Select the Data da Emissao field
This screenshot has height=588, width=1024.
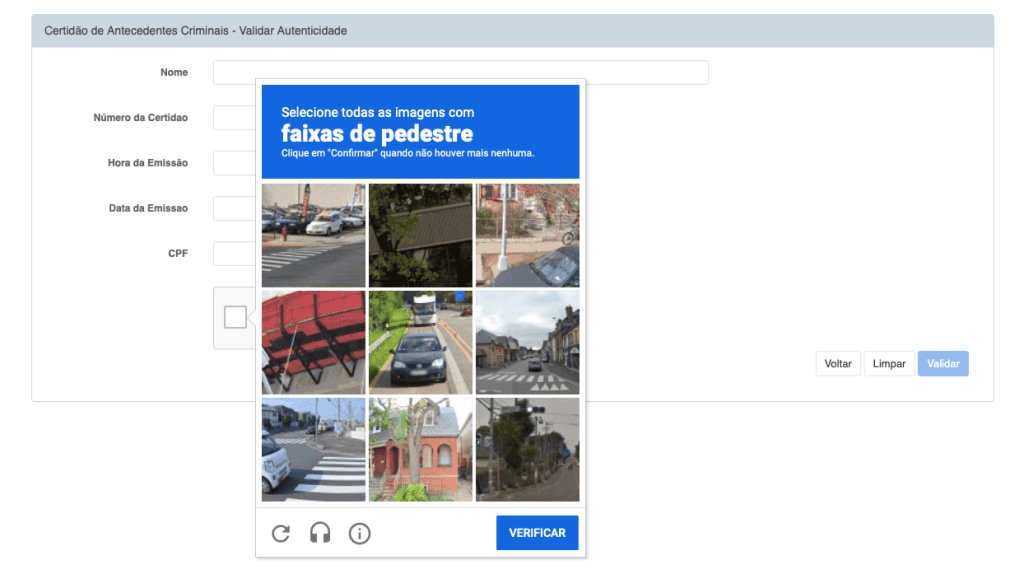click(x=234, y=208)
